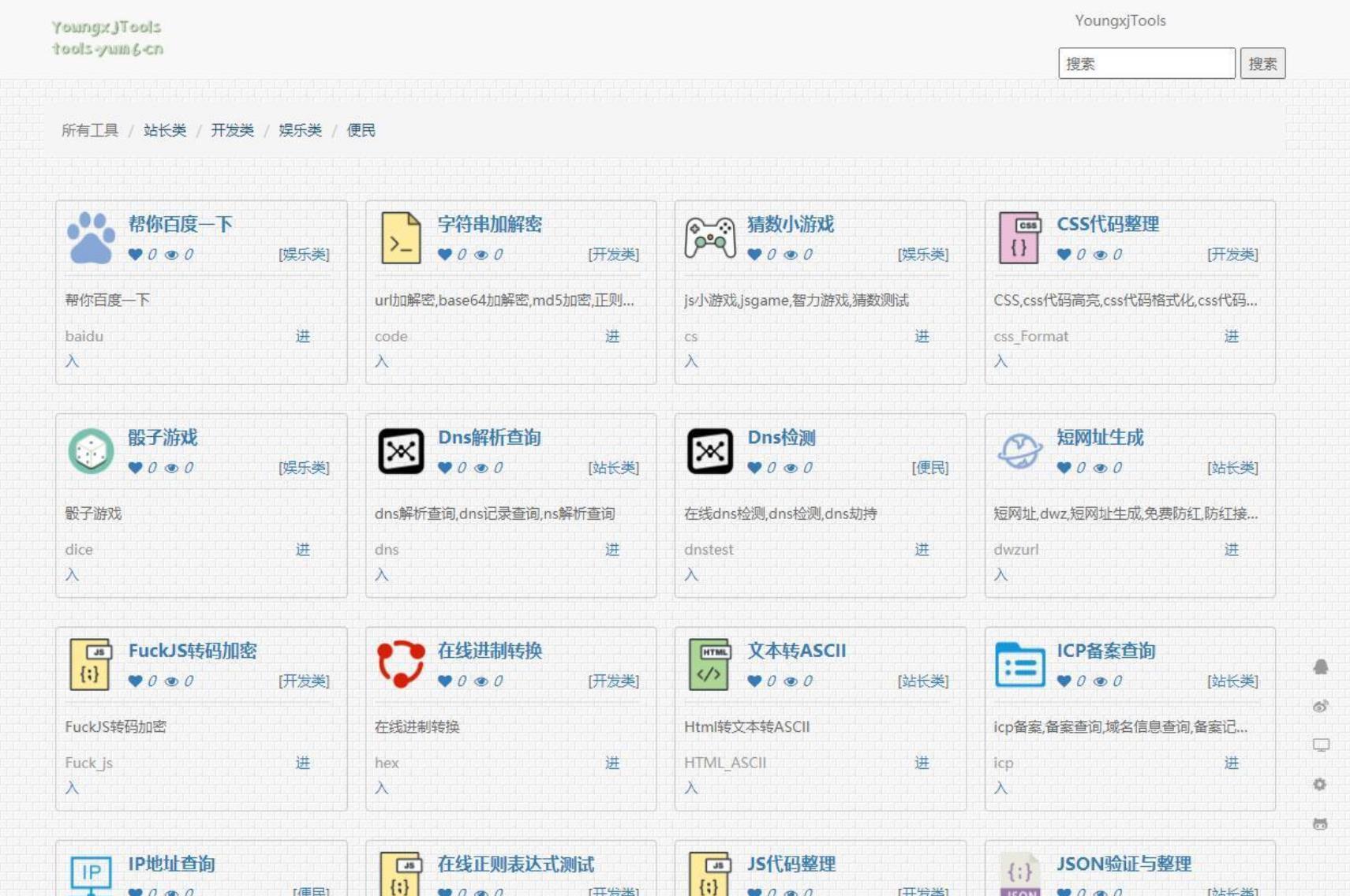Select the 站长类 category
Viewport: 1350px width, 896px height.
pyautogui.click(x=165, y=130)
